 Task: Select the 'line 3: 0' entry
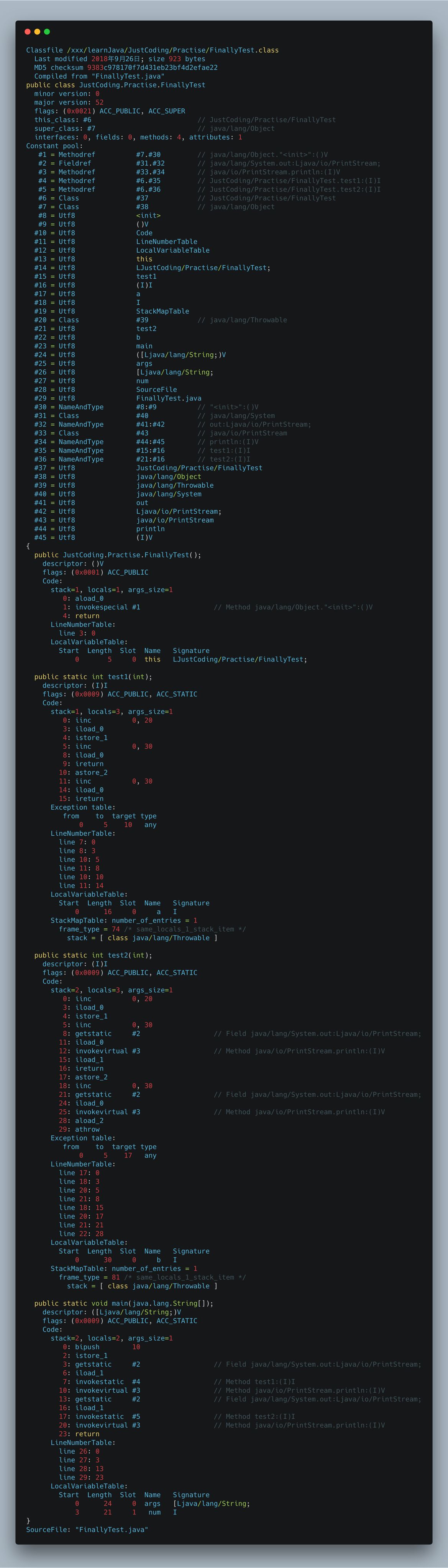pyautogui.click(x=77, y=634)
